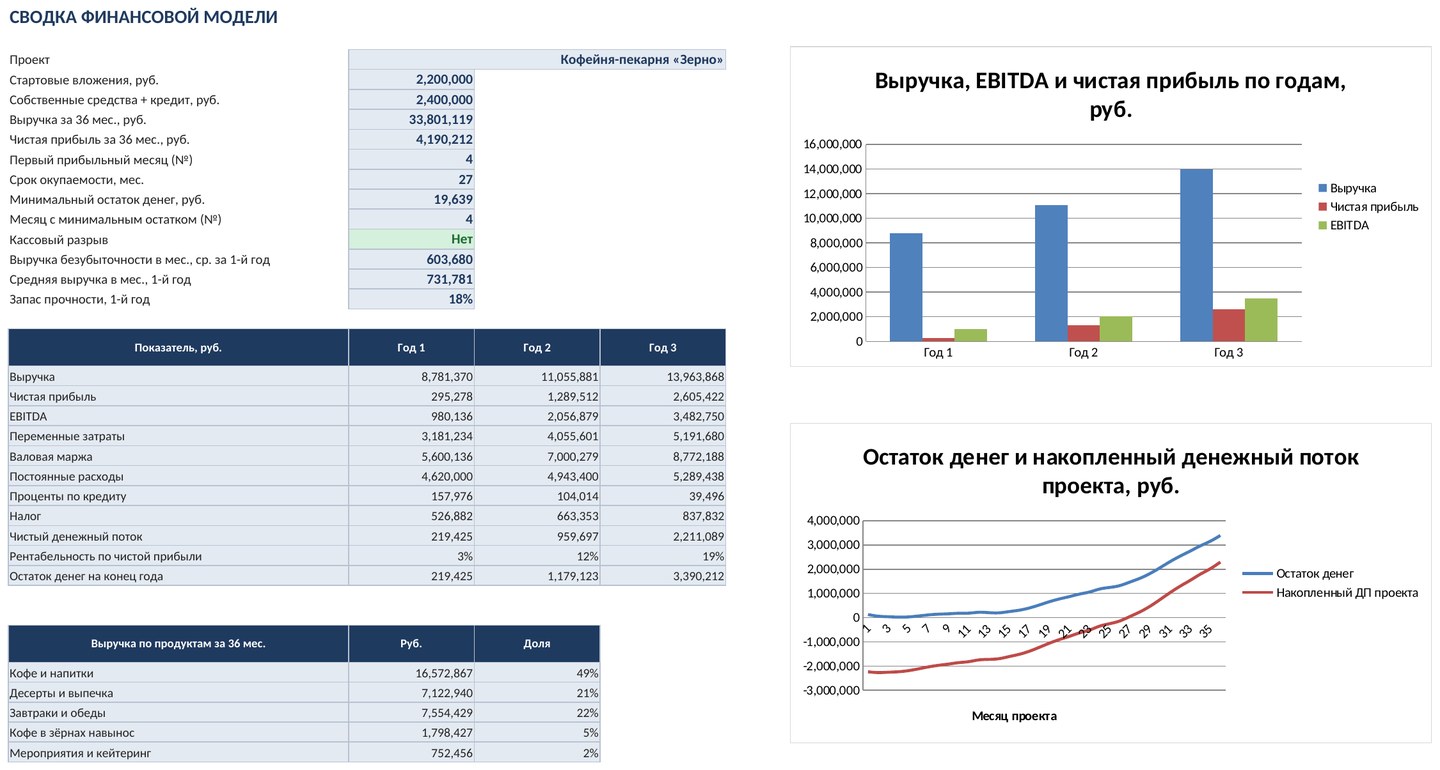Click the "Доля" column header
Image resolution: width=1440 pixels, height=770 pixels.
537,644
